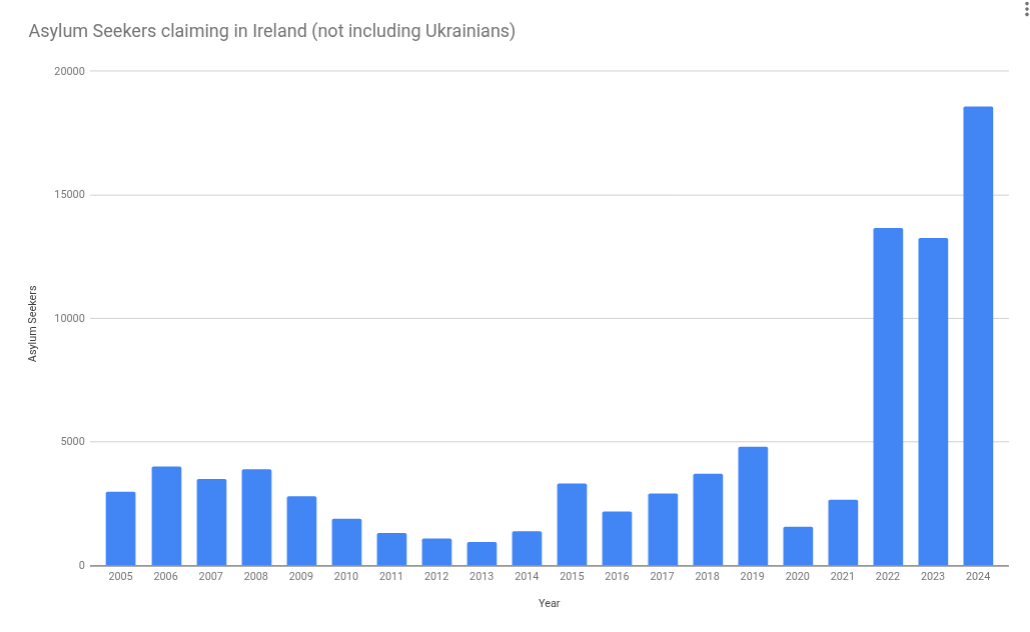Click the 20000 y-axis label
Image resolution: width=1030 pixels, height=632 pixels.
pos(70,71)
